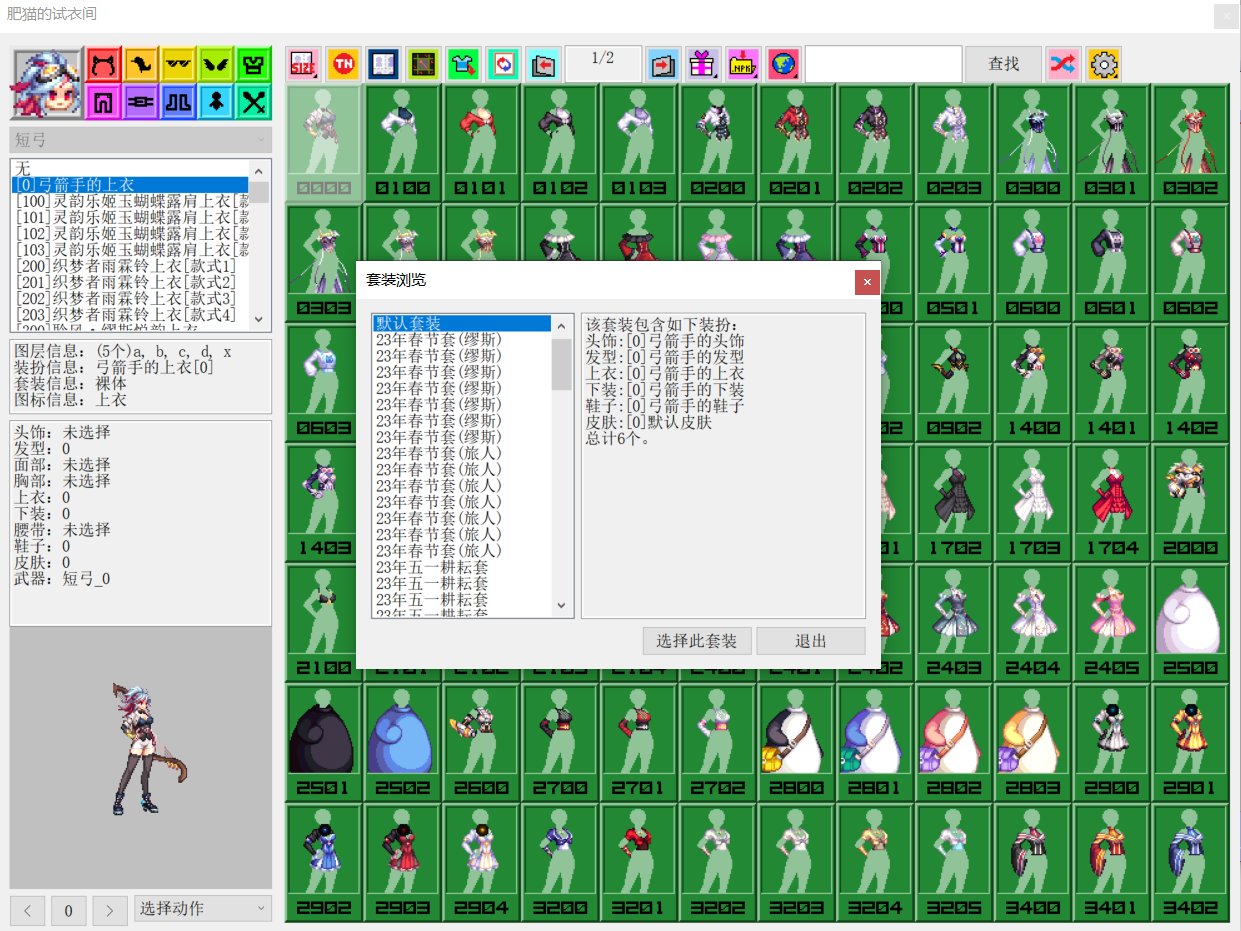Click the search text field in toolbar
Image resolution: width=1241 pixels, height=931 pixels.
[x=883, y=64]
